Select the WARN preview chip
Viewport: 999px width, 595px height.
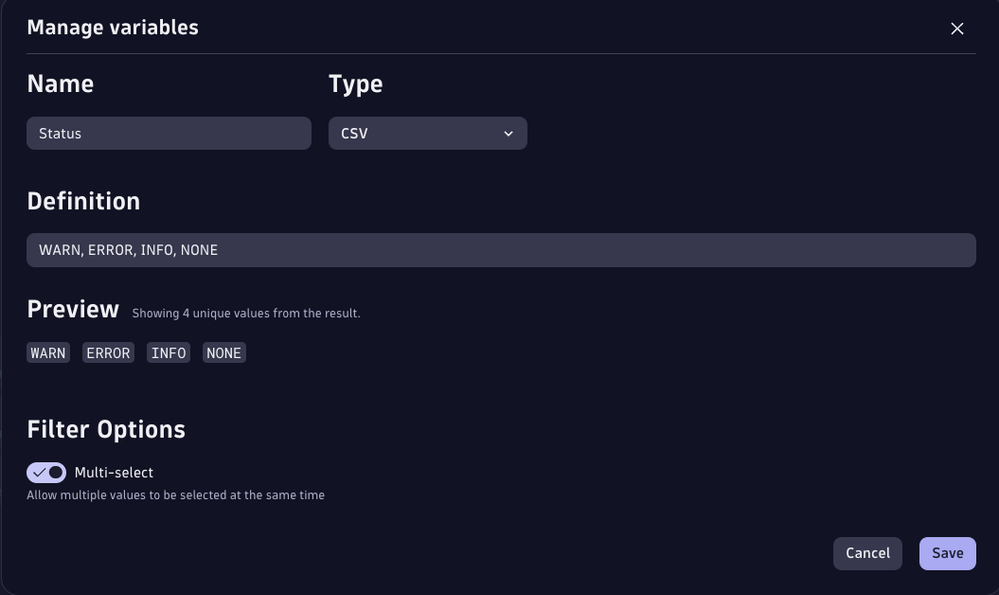click(x=48, y=353)
